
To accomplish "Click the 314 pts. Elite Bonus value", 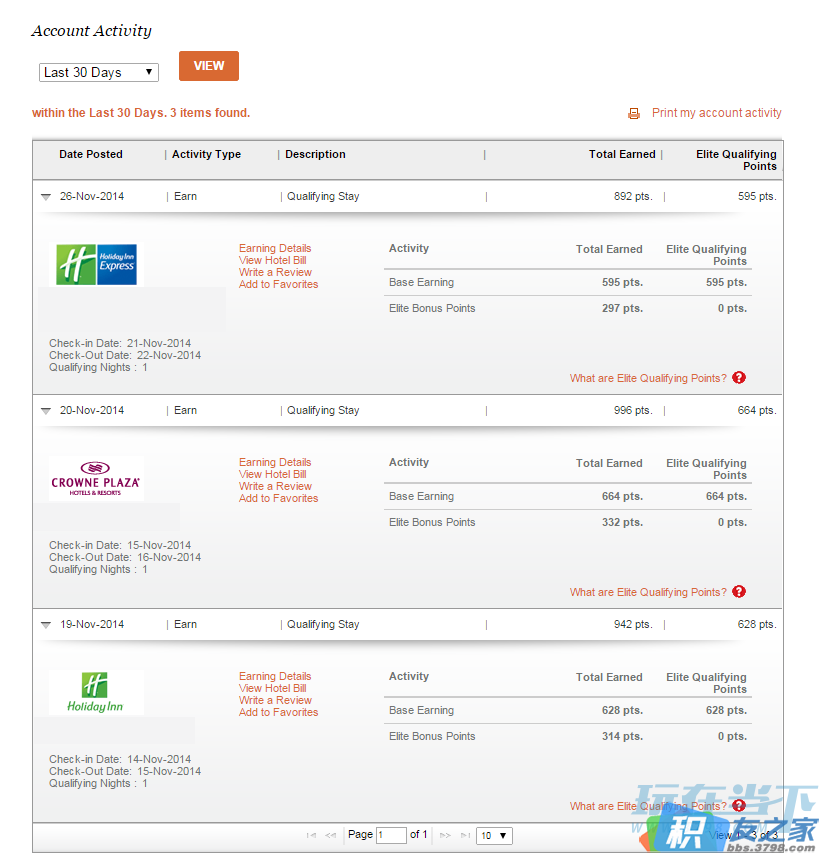I will [622, 736].
